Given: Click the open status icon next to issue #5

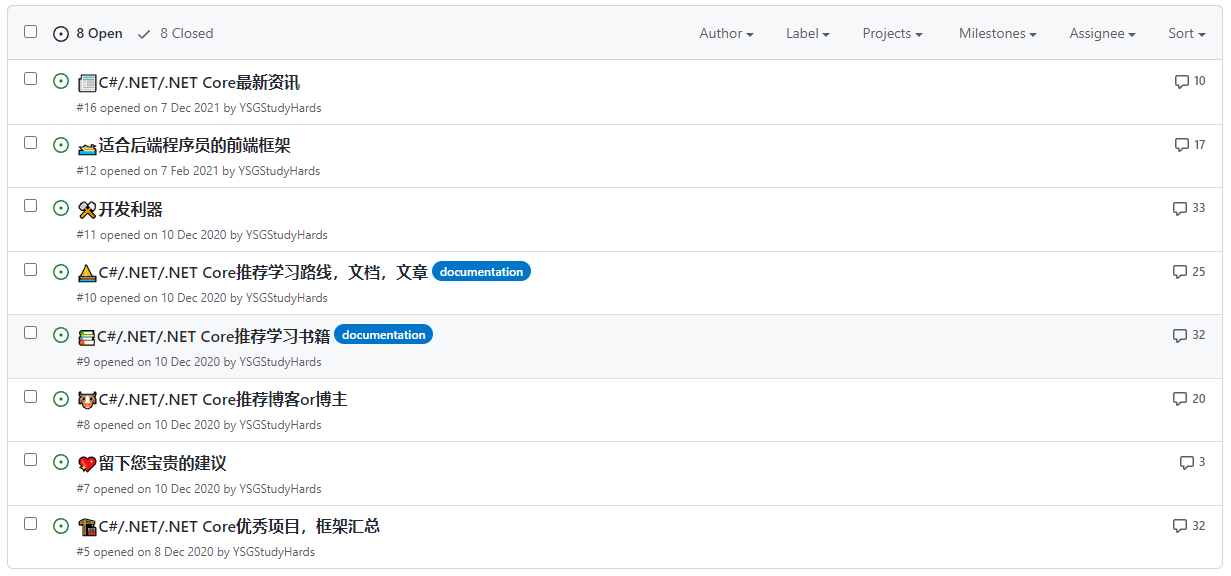Looking at the screenshot, I should point(61,525).
